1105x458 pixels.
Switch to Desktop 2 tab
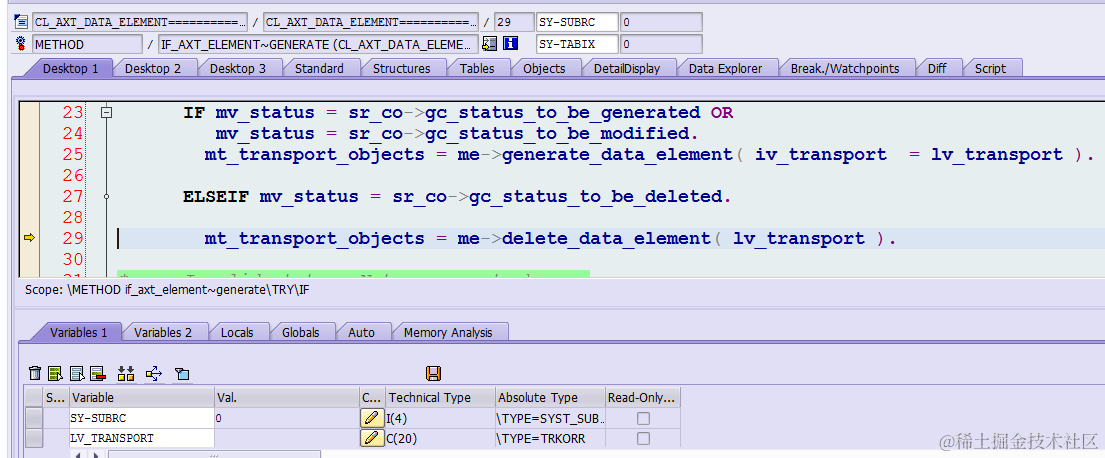tap(152, 68)
